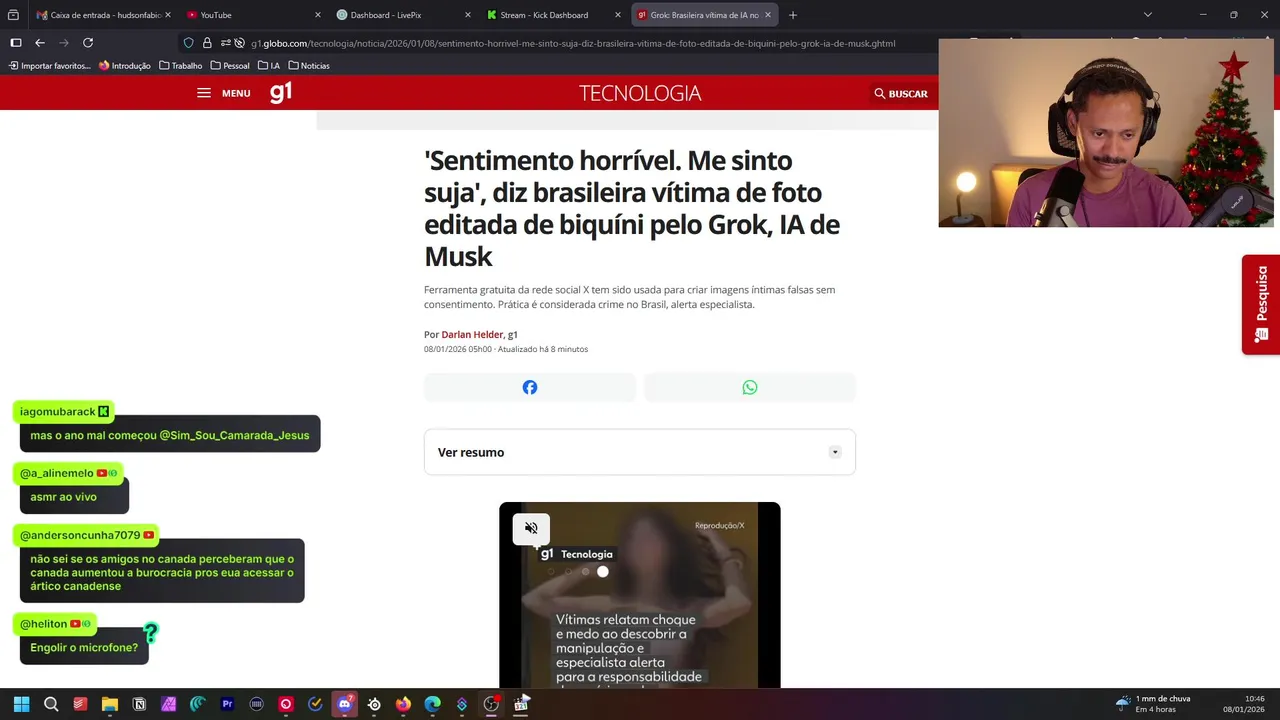Screen dimensions: 1280x720
Task: Open OBS Studio from taskbar
Action: 491,704
